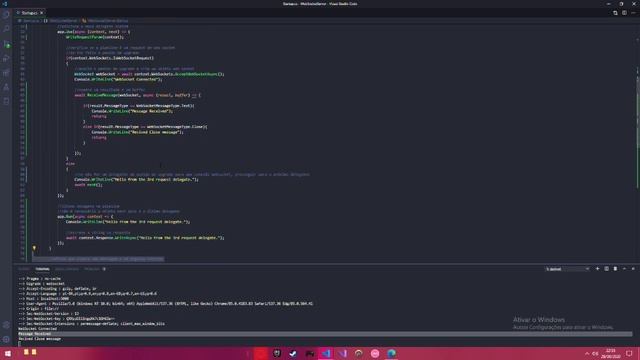Split the terminal using the split icon
This screenshot has height=360, width=640.
tap(607, 269)
